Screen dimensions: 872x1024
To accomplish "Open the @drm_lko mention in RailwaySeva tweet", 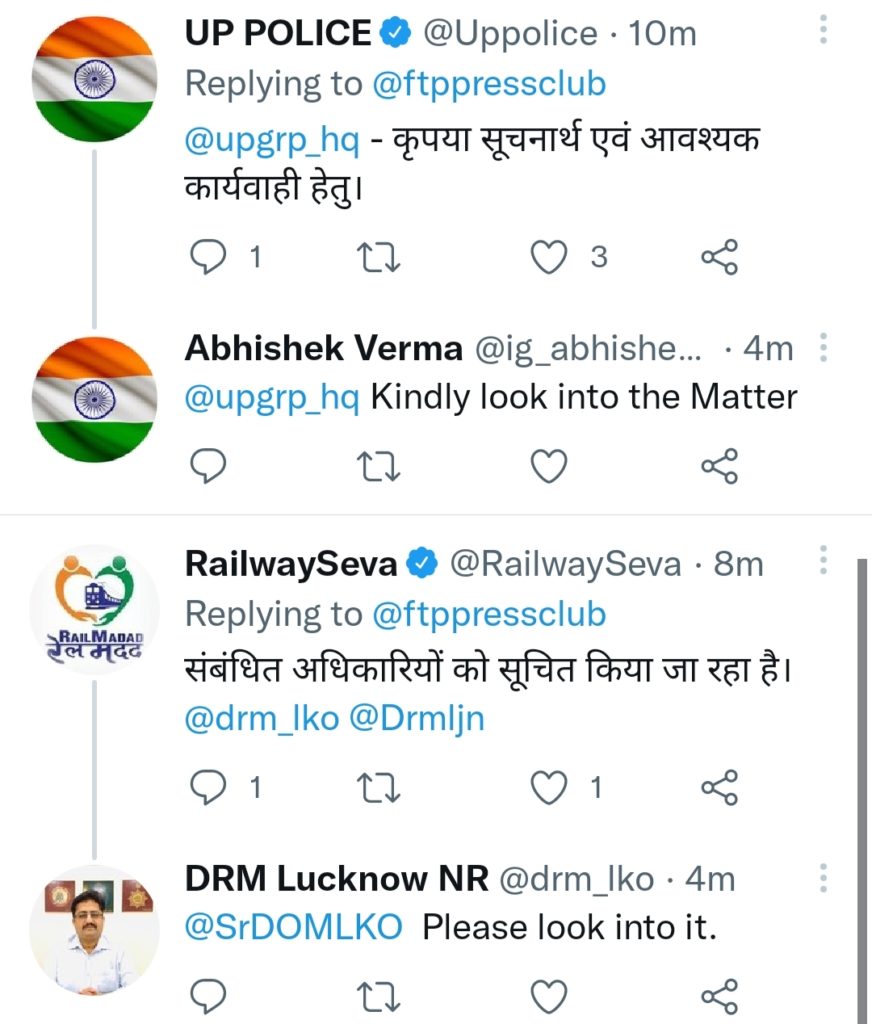I will point(262,720).
